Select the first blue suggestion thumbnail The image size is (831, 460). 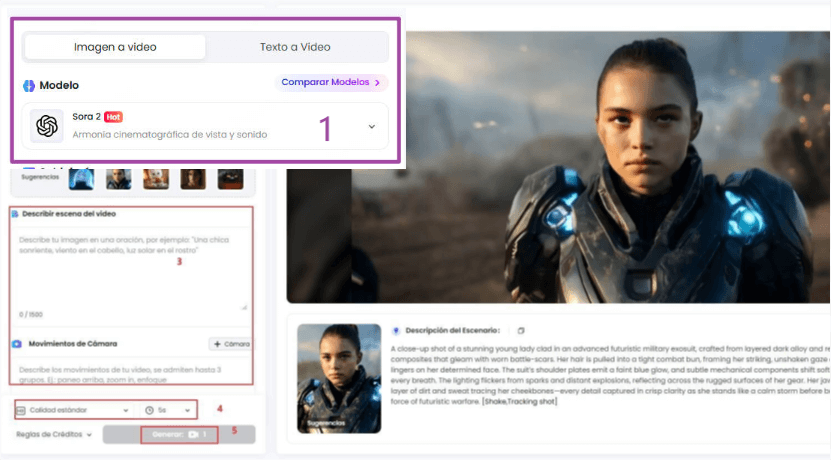[x=82, y=179]
